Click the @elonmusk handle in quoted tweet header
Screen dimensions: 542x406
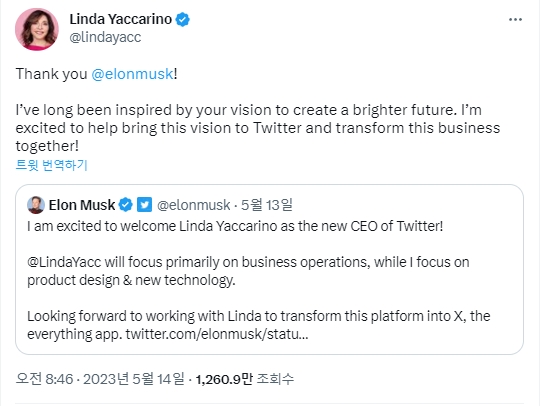194,205
